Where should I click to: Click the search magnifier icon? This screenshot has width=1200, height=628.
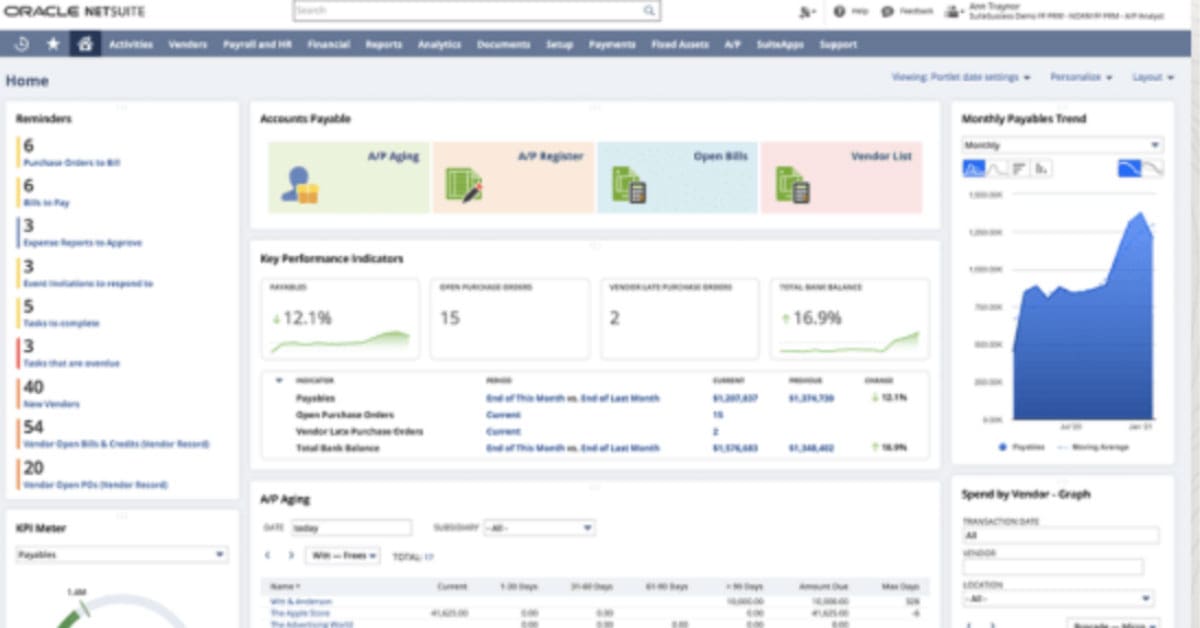click(x=649, y=10)
